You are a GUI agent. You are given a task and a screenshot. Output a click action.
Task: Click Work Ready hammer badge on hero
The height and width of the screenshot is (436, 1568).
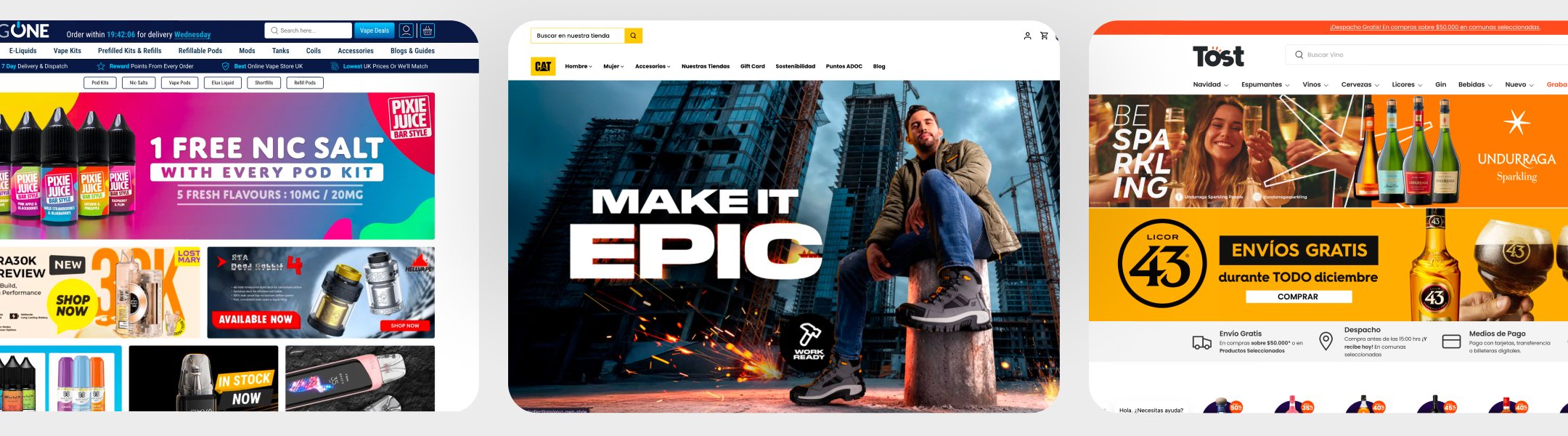click(x=809, y=342)
